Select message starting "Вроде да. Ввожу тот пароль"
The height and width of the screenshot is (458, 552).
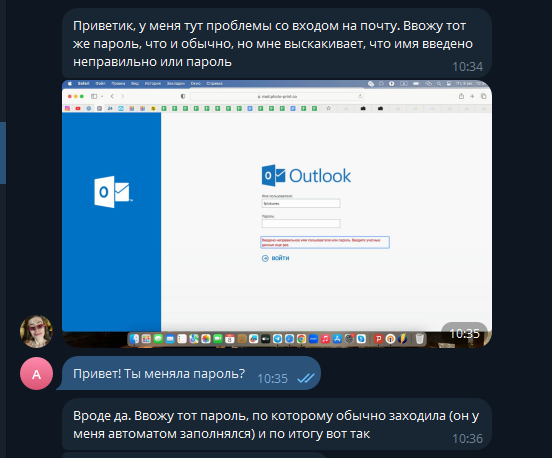pyautogui.click(x=276, y=425)
